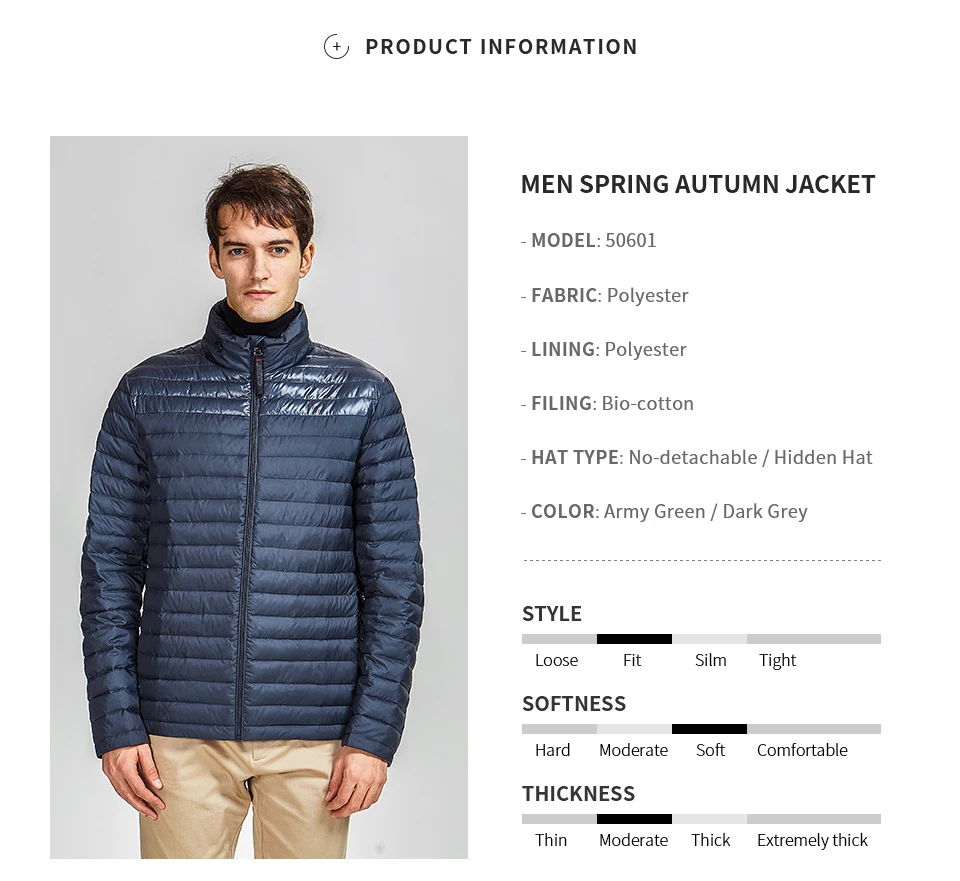
Task: Select the black Moderate segment on Thickness bar
Action: point(634,819)
